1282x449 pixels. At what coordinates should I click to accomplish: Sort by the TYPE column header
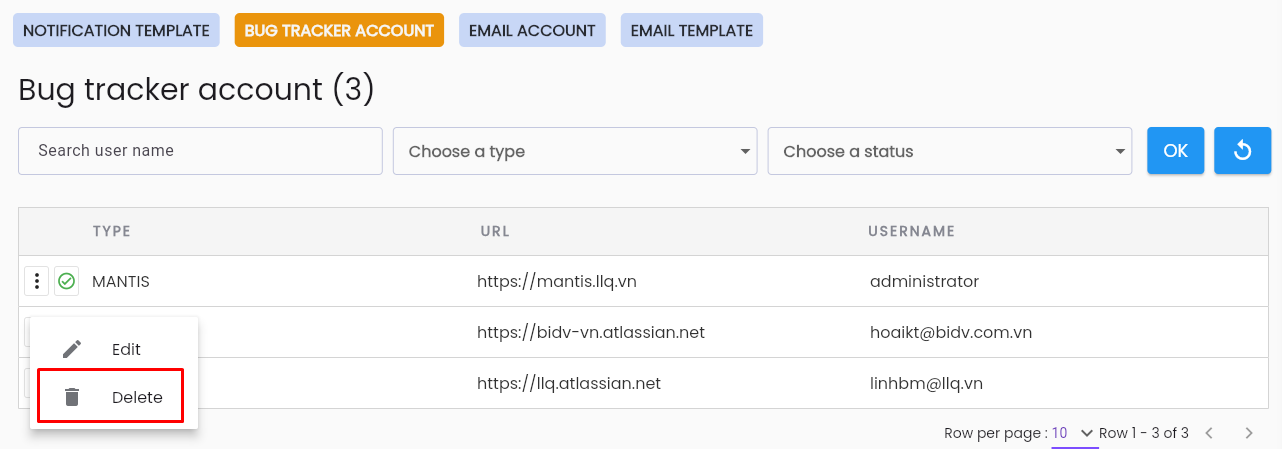pos(112,231)
